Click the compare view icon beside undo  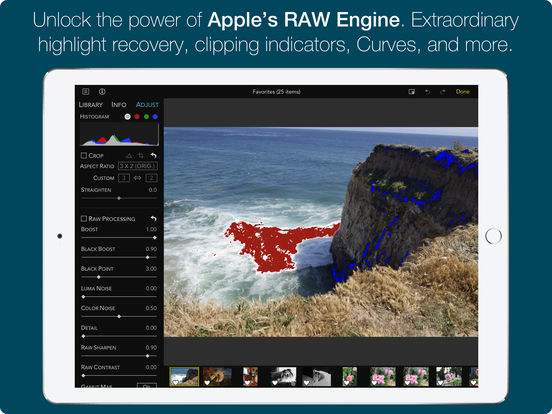pyautogui.click(x=411, y=92)
